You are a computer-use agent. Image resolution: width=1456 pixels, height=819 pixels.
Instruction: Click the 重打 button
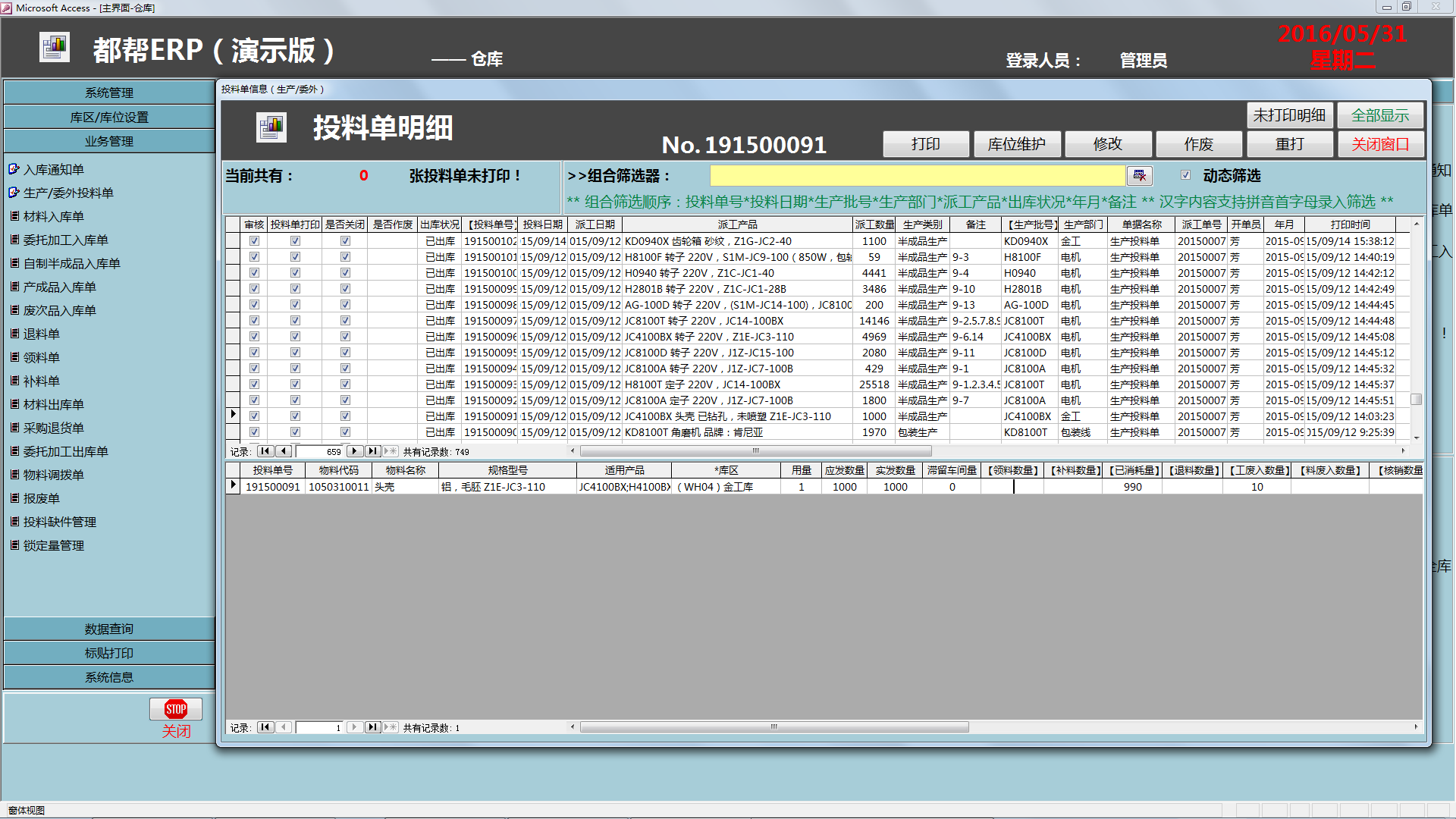[1289, 144]
